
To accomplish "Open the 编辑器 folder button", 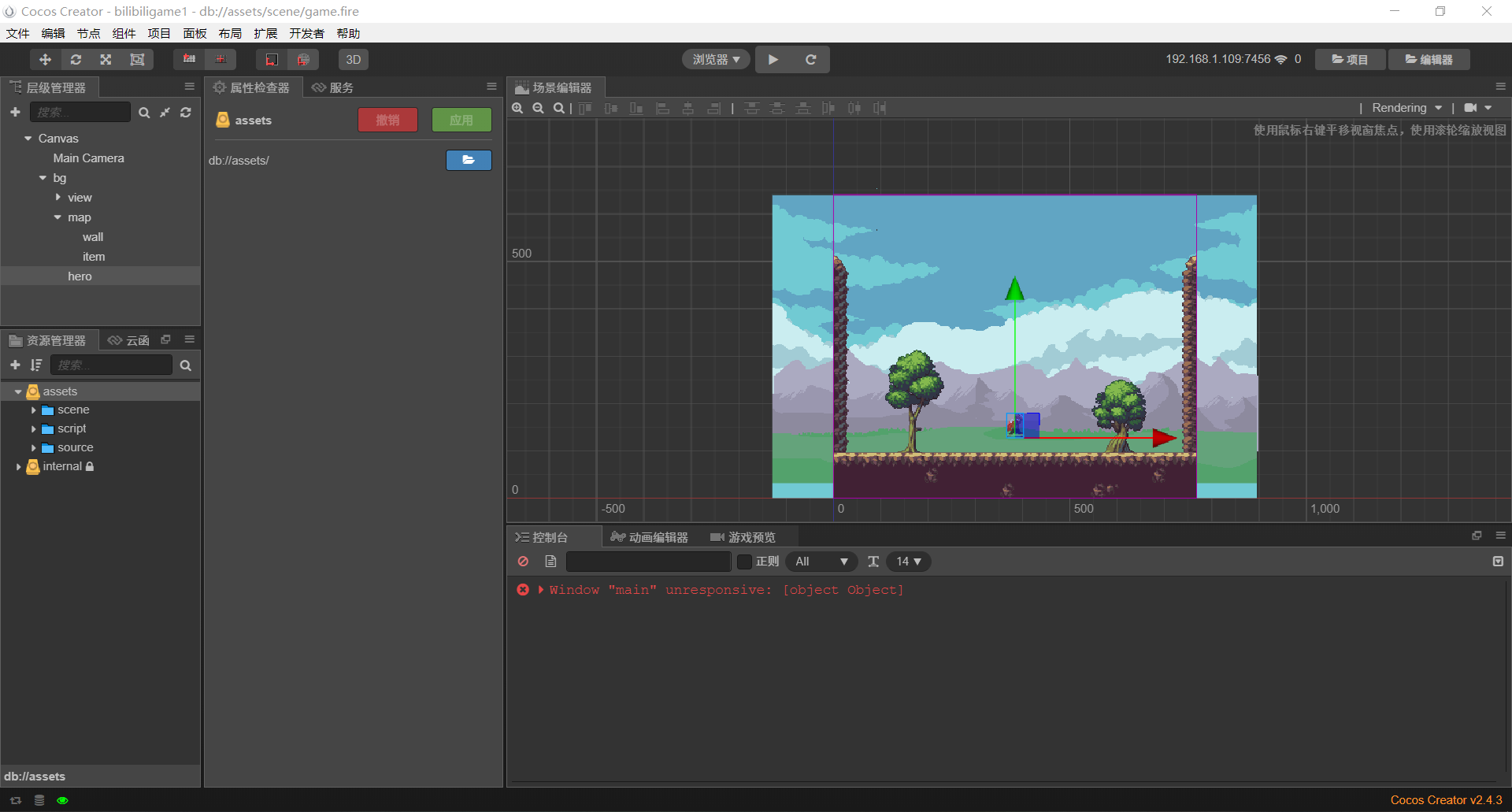I will (x=1429, y=60).
